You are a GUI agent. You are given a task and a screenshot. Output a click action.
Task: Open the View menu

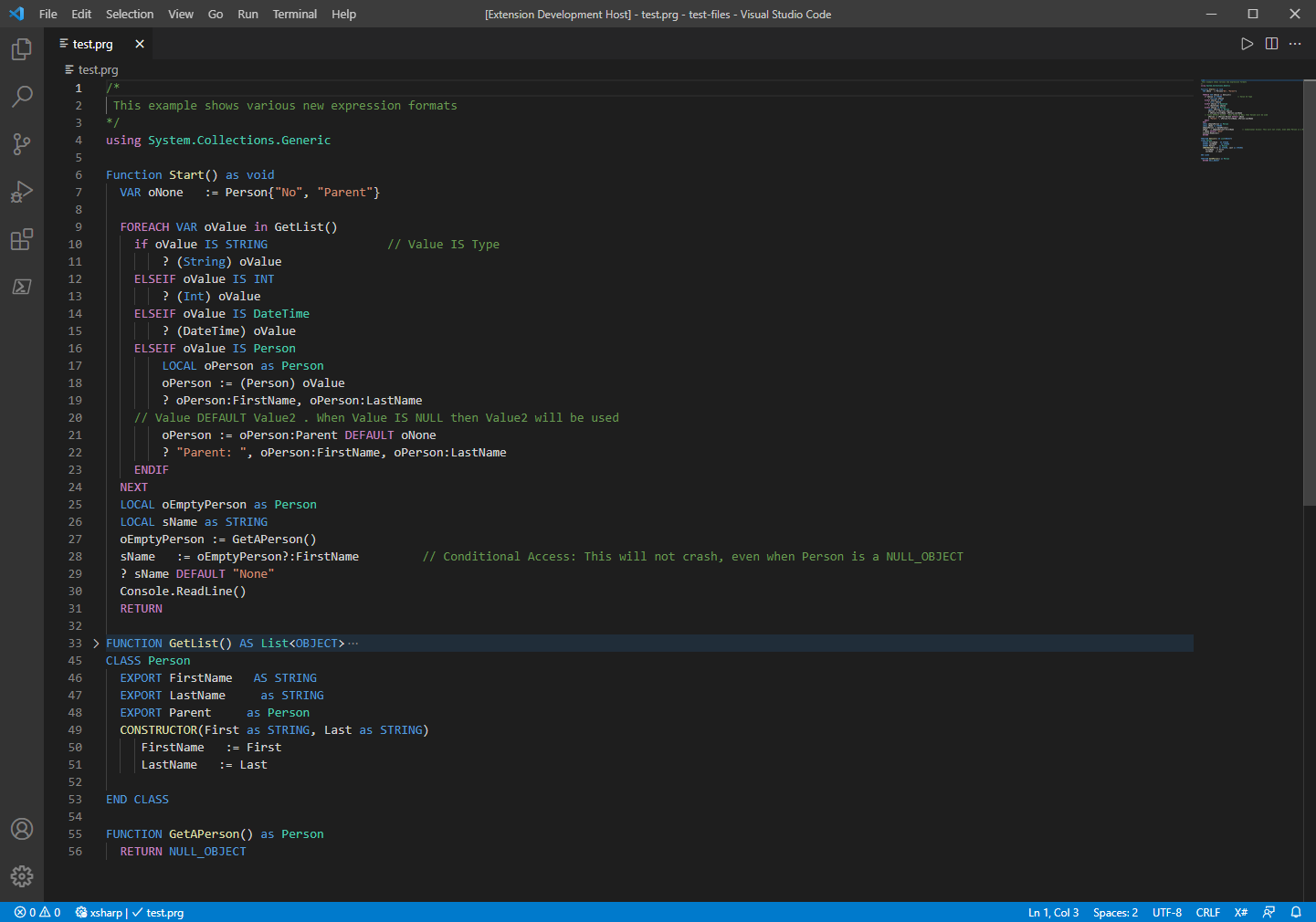[181, 14]
